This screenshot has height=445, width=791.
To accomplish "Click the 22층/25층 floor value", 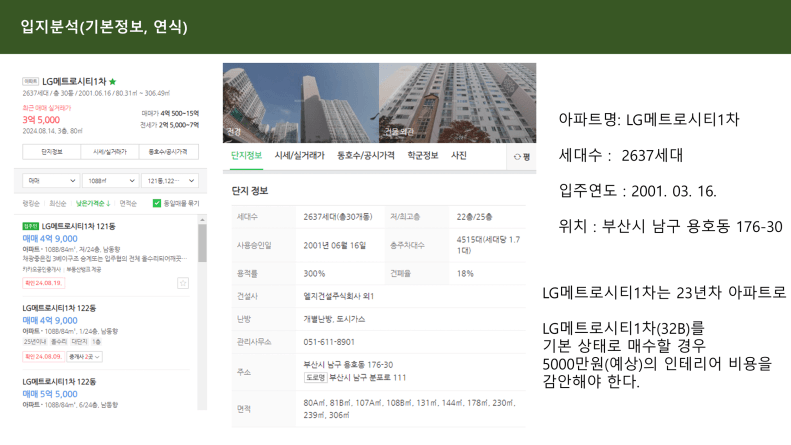I will pyautogui.click(x=474, y=217).
